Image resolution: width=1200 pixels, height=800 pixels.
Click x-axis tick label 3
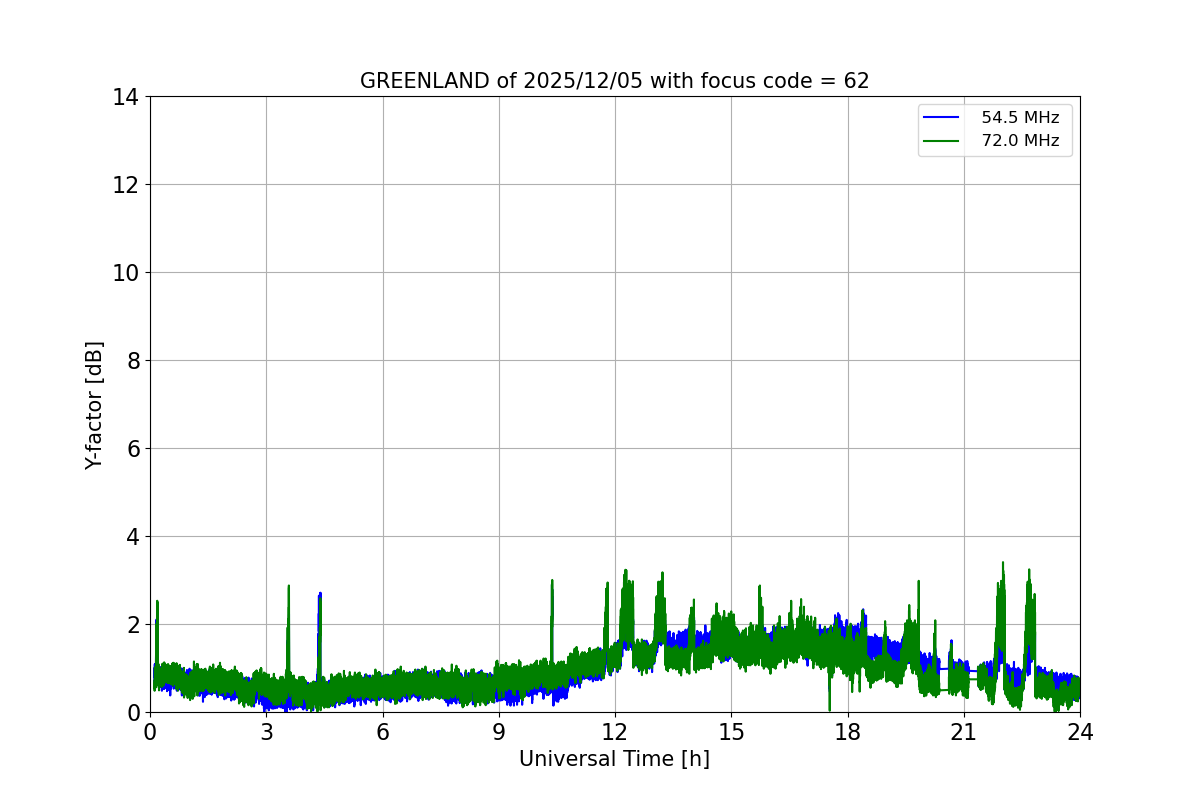(266, 732)
